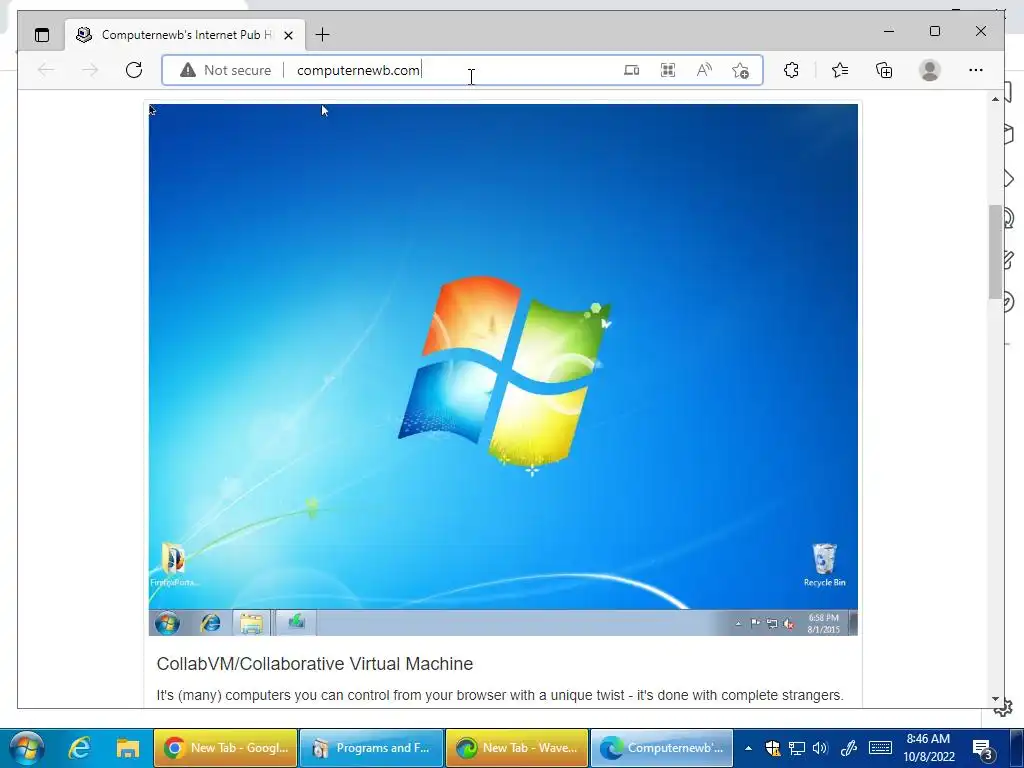1024x768 pixels.
Task: Open the Extensions puzzle icon
Action: (x=792, y=70)
